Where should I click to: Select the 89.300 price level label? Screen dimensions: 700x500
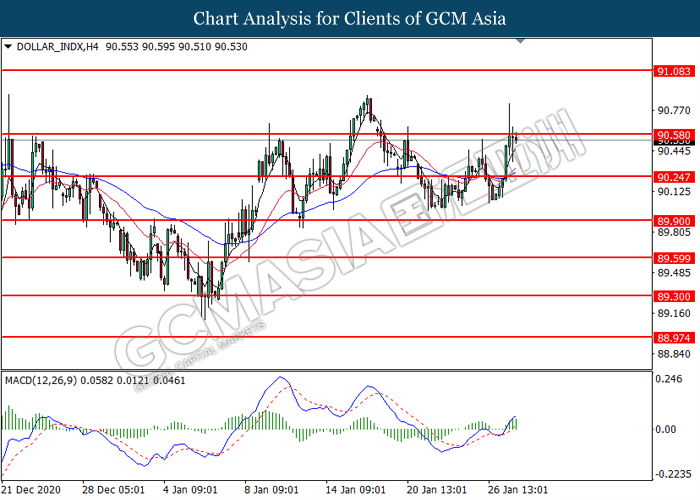click(674, 297)
